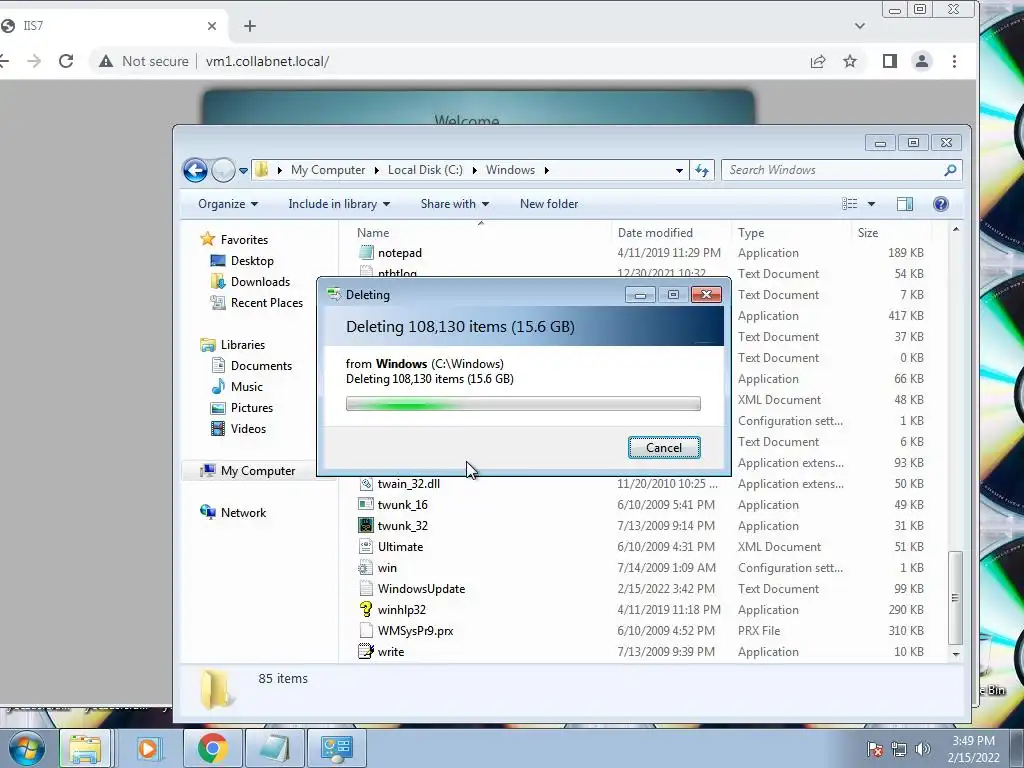Open Windows Start menu
The height and width of the screenshot is (768, 1024).
(x=27, y=748)
